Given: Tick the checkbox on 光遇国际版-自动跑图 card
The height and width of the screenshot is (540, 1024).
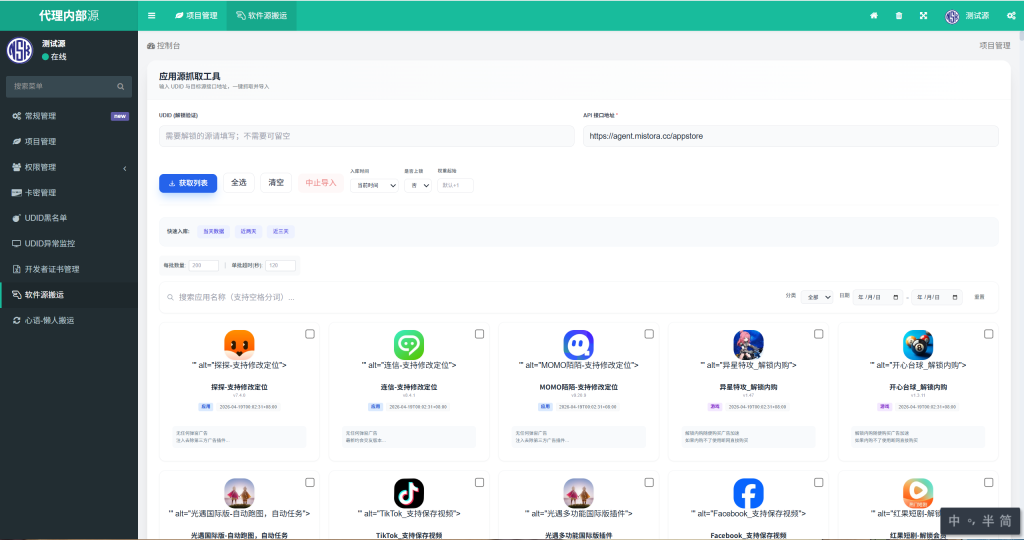Looking at the screenshot, I should click(310, 483).
